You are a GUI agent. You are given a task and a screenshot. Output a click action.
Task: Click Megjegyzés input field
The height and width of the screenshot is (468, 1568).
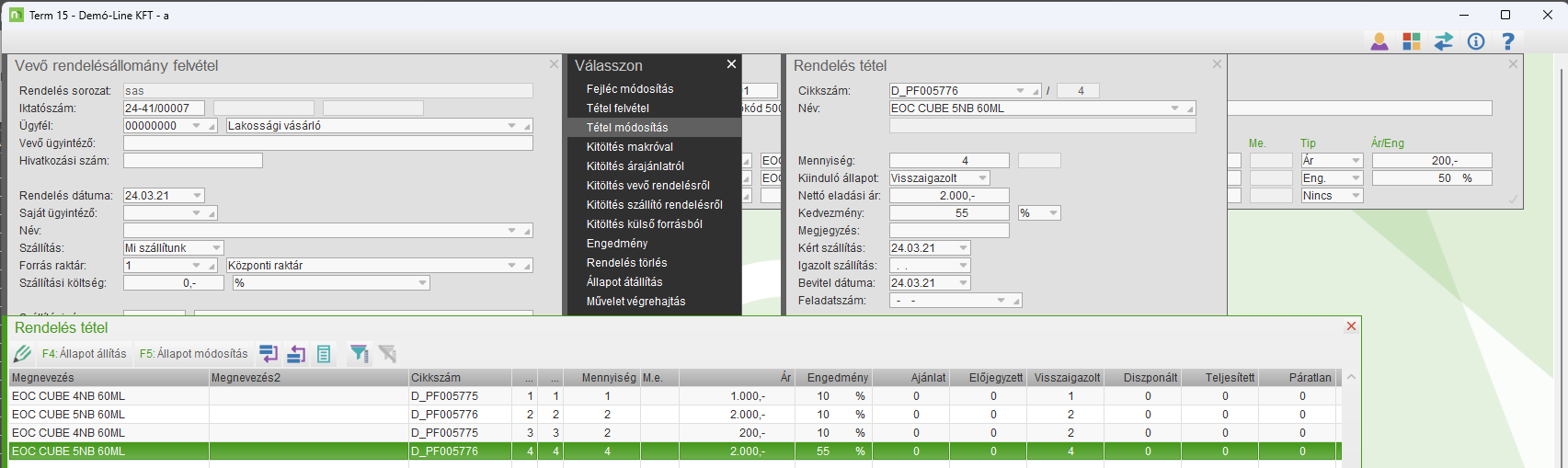[x=949, y=231]
